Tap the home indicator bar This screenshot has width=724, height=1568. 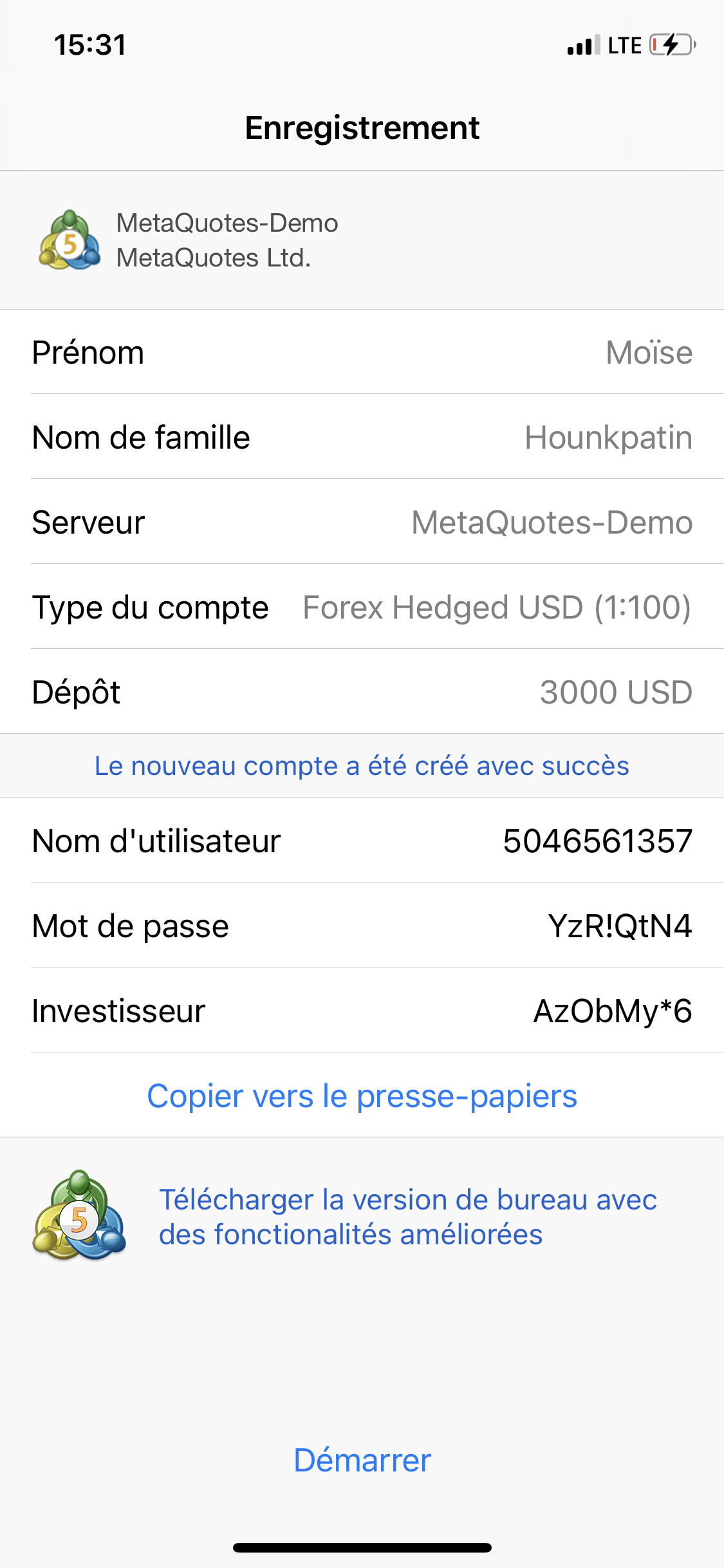362,1547
